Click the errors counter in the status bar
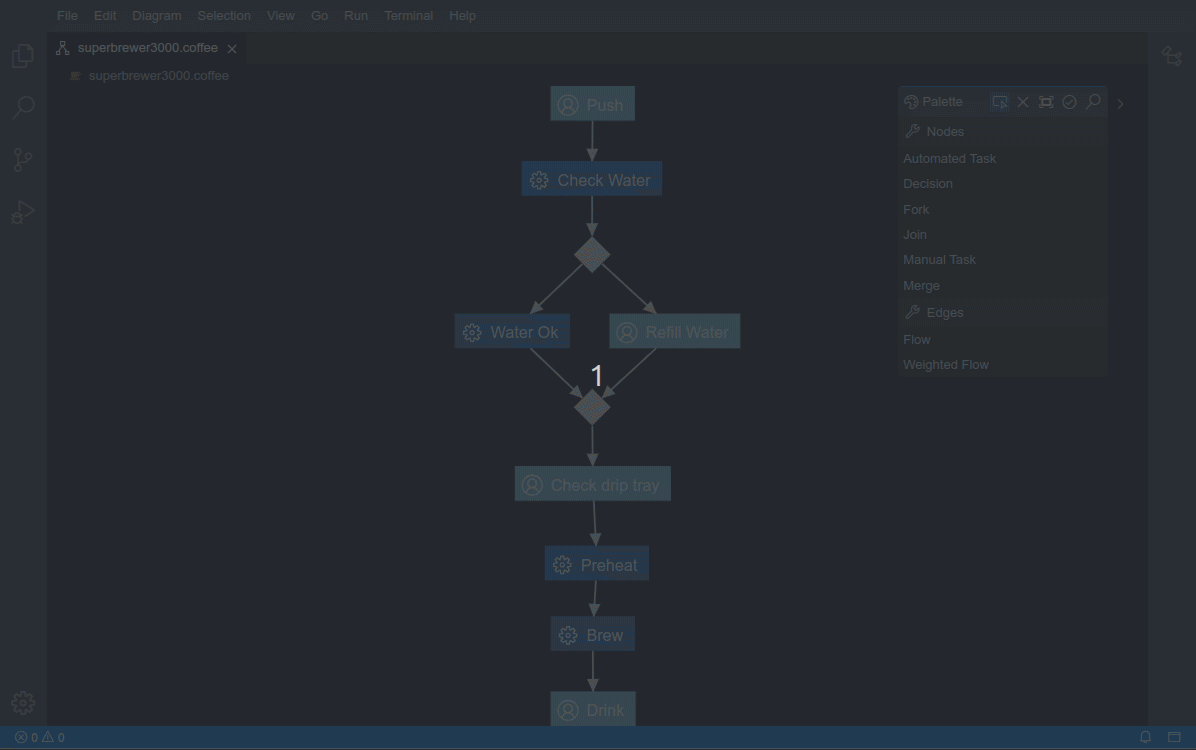Screen dimensions: 1196x750 coord(27,737)
